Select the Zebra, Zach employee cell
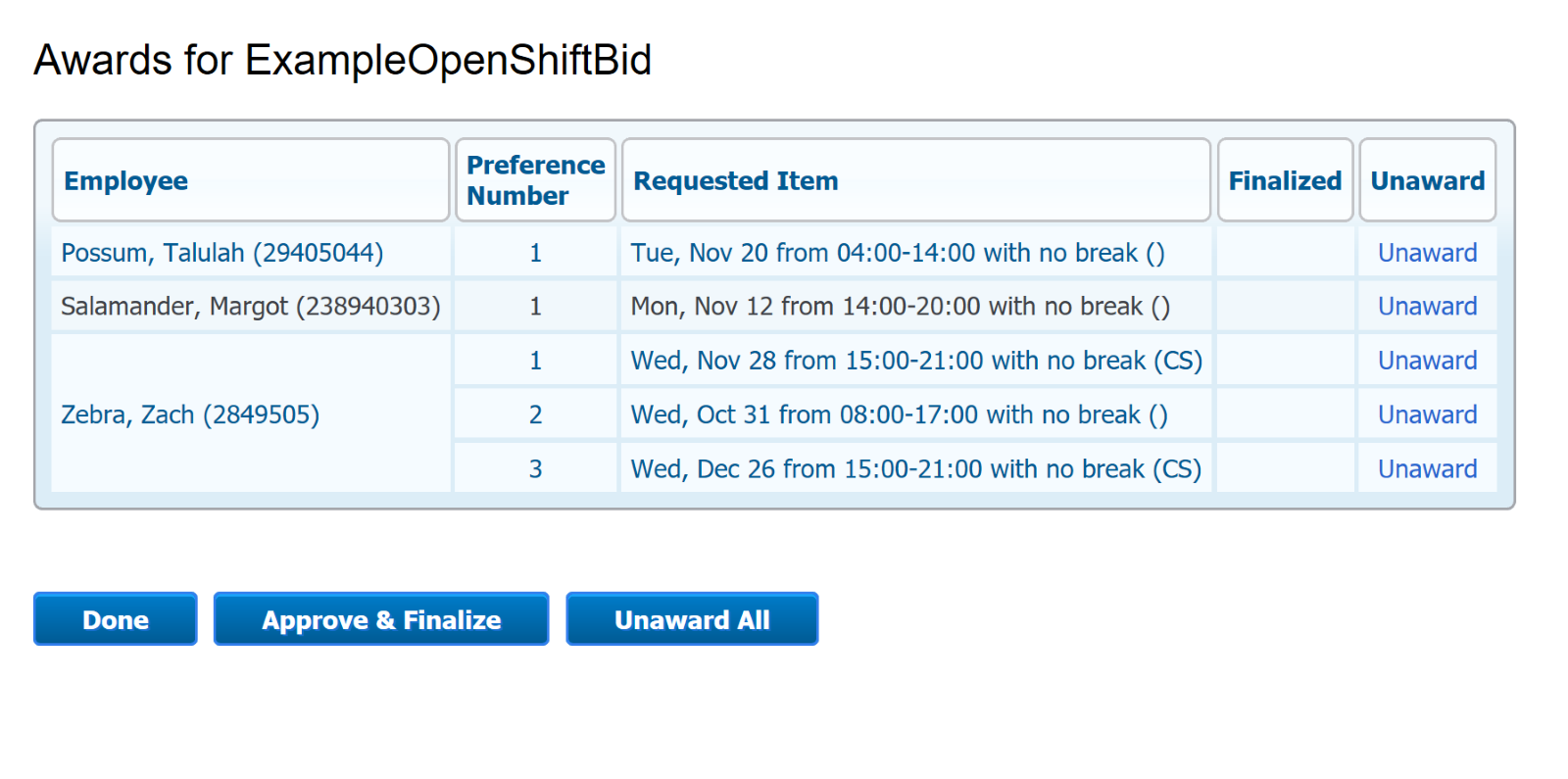Screen dimensions: 1568x779 coord(190,414)
